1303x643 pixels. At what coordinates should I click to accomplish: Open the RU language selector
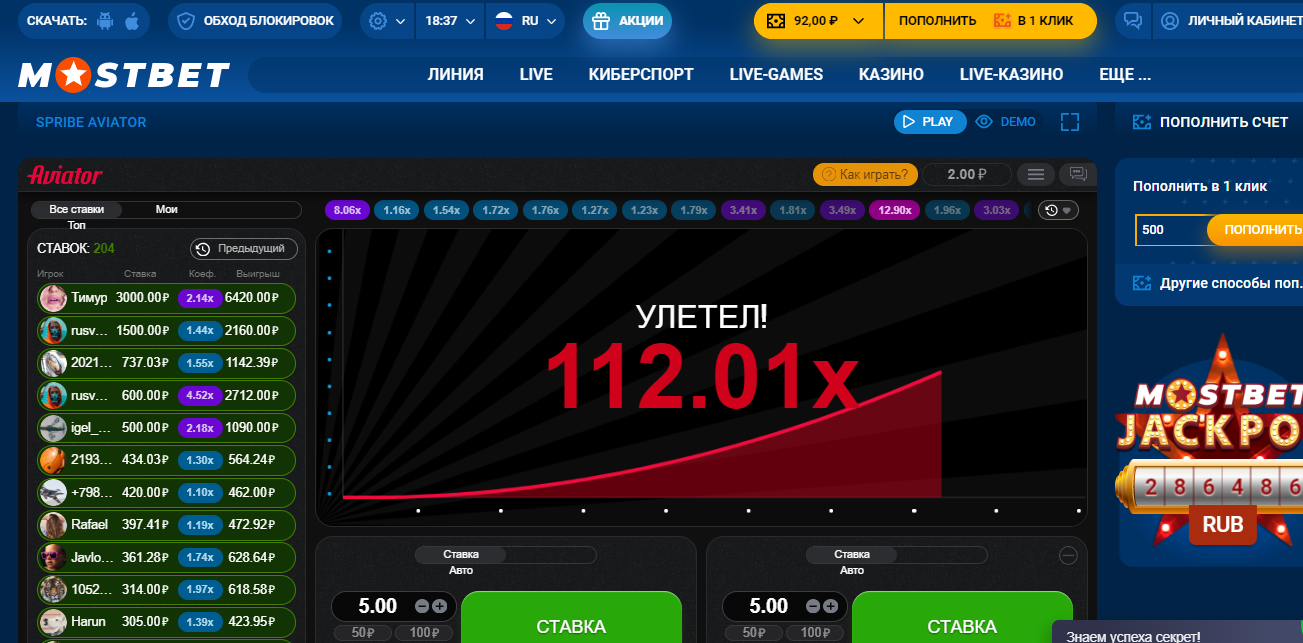tap(526, 20)
